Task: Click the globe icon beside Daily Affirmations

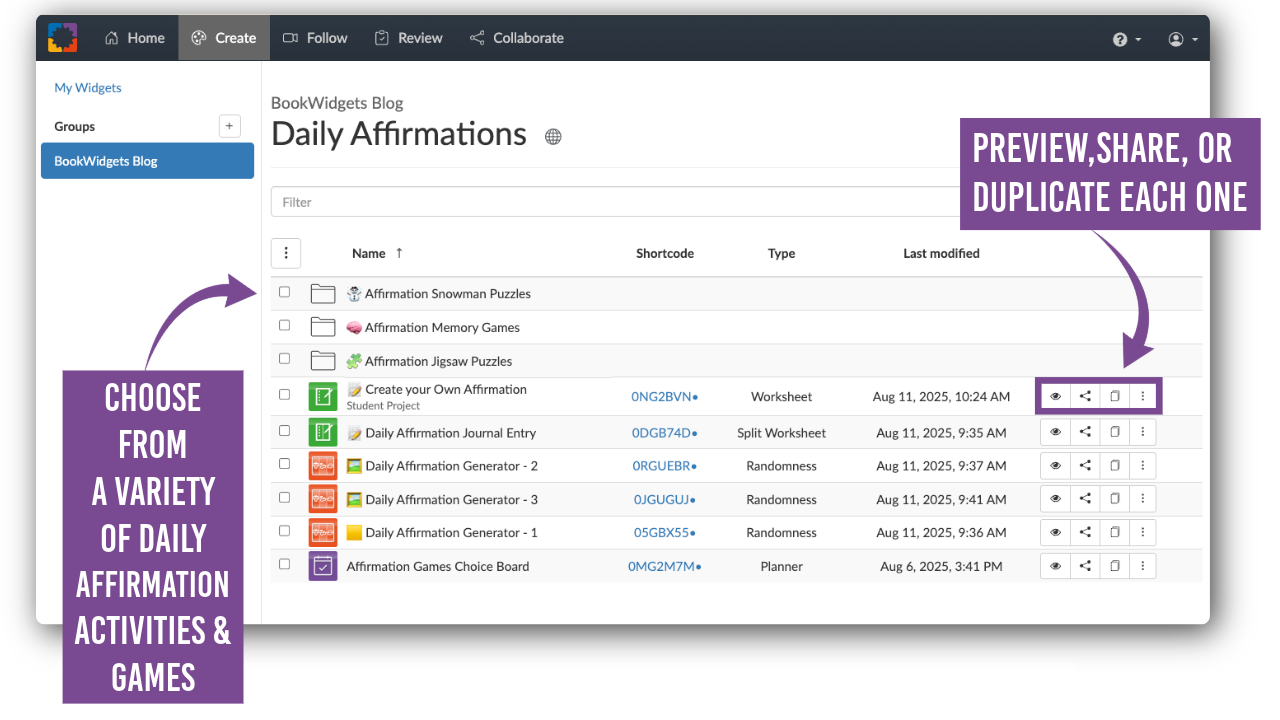Action: 553,137
